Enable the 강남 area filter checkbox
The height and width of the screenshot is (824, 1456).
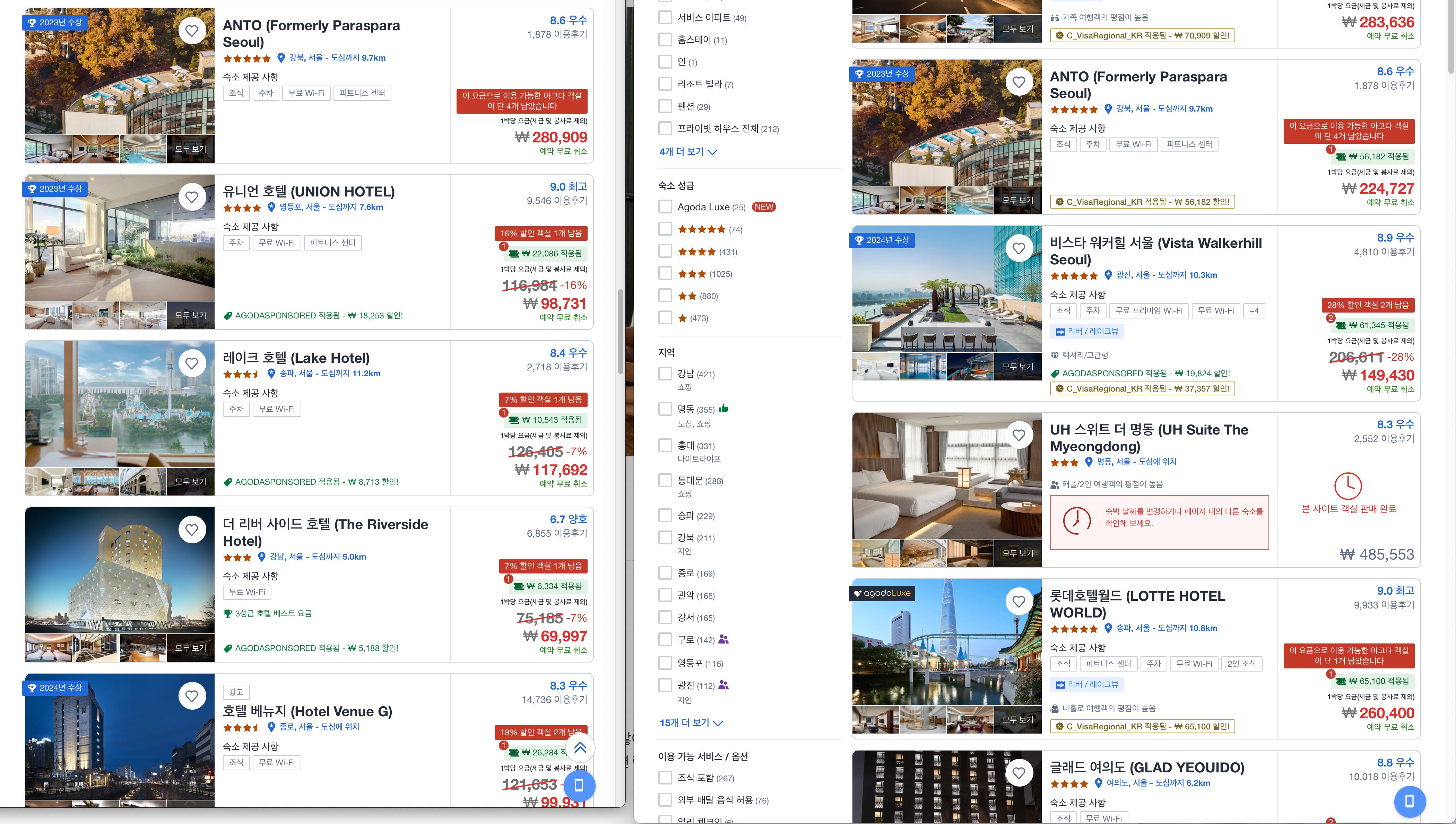(x=665, y=374)
